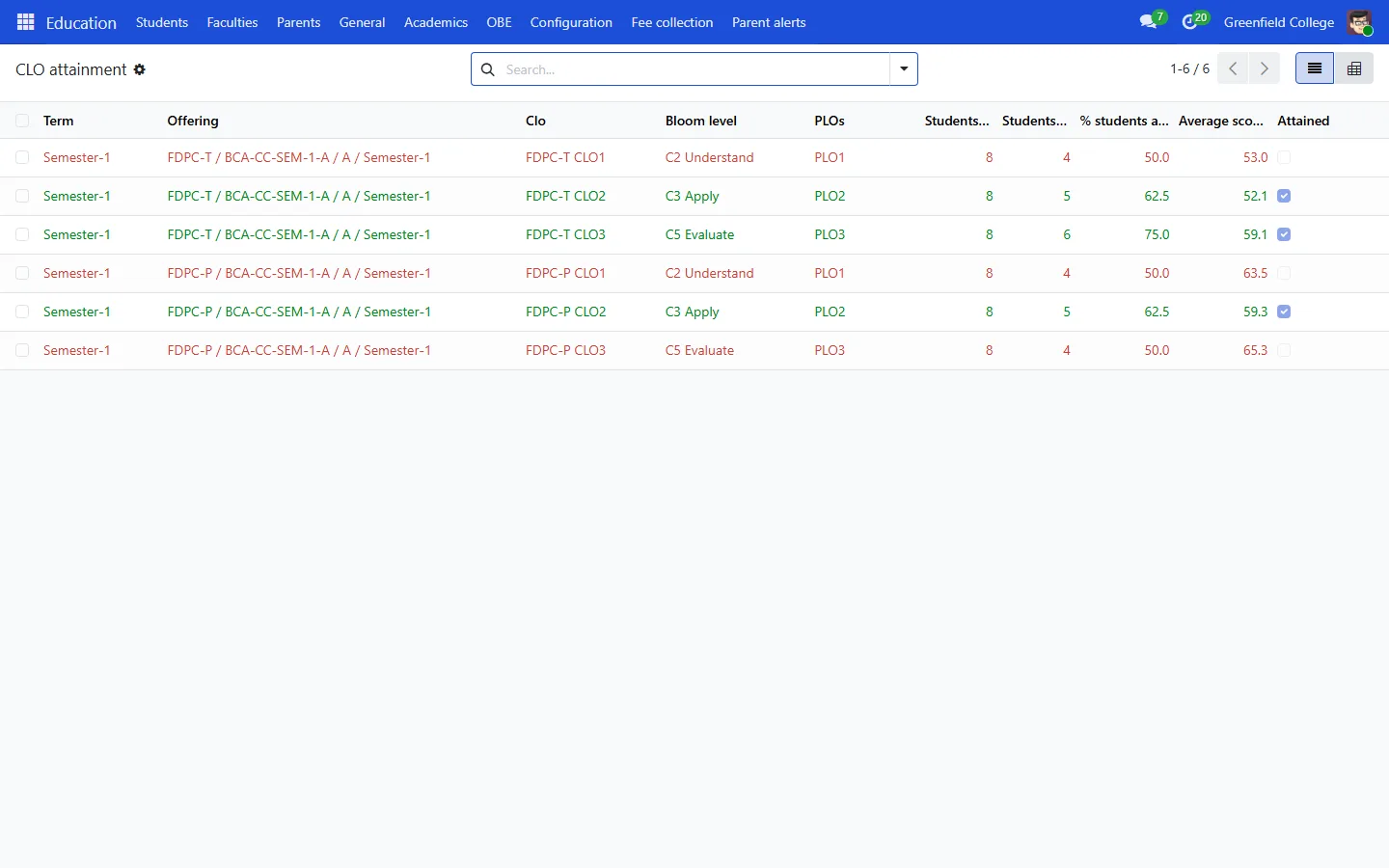Open the Academics menu
The height and width of the screenshot is (868, 1389).
click(436, 22)
